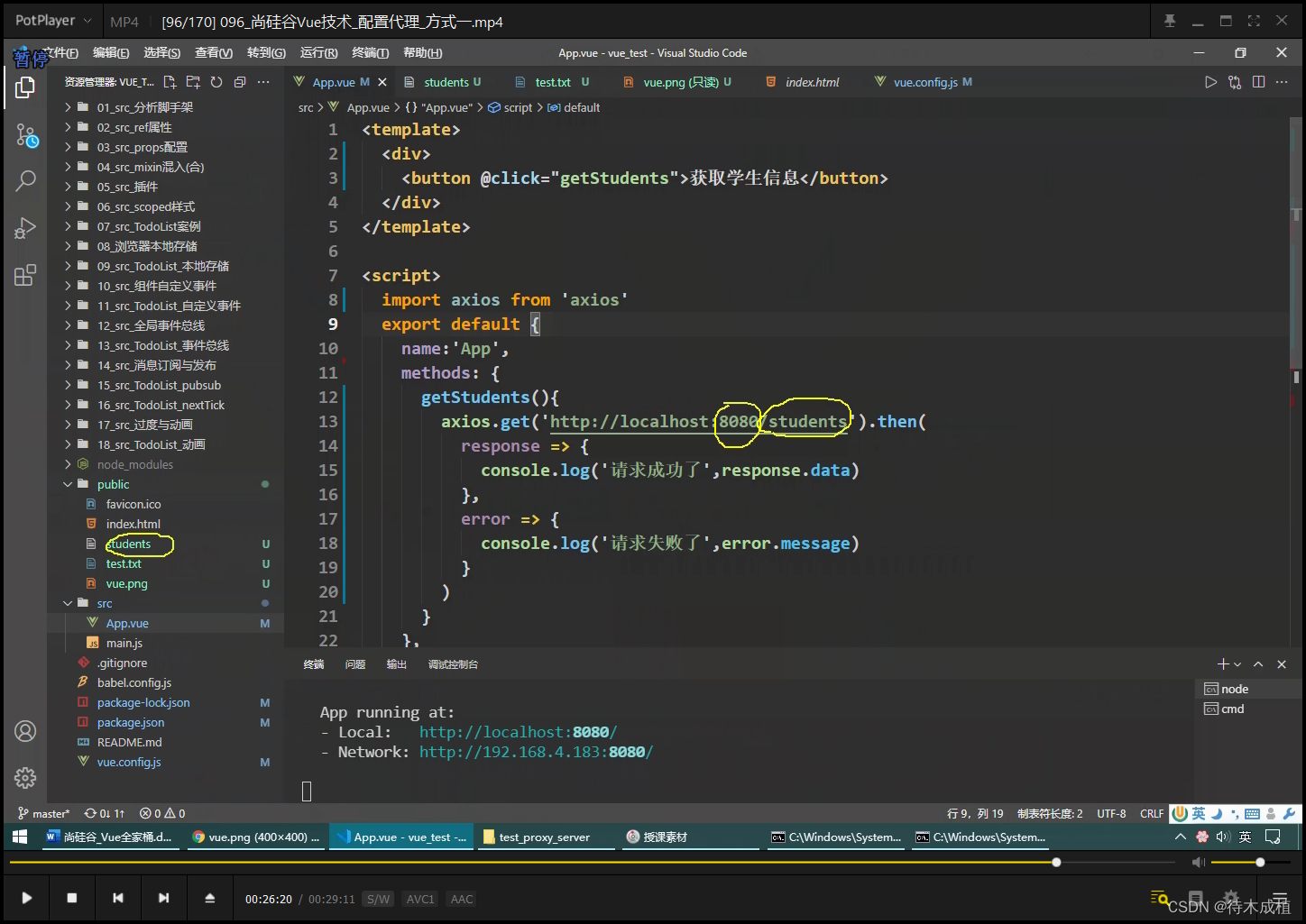This screenshot has height=924, width=1306.
Task: Click the master branch status bar item
Action: coord(43,813)
